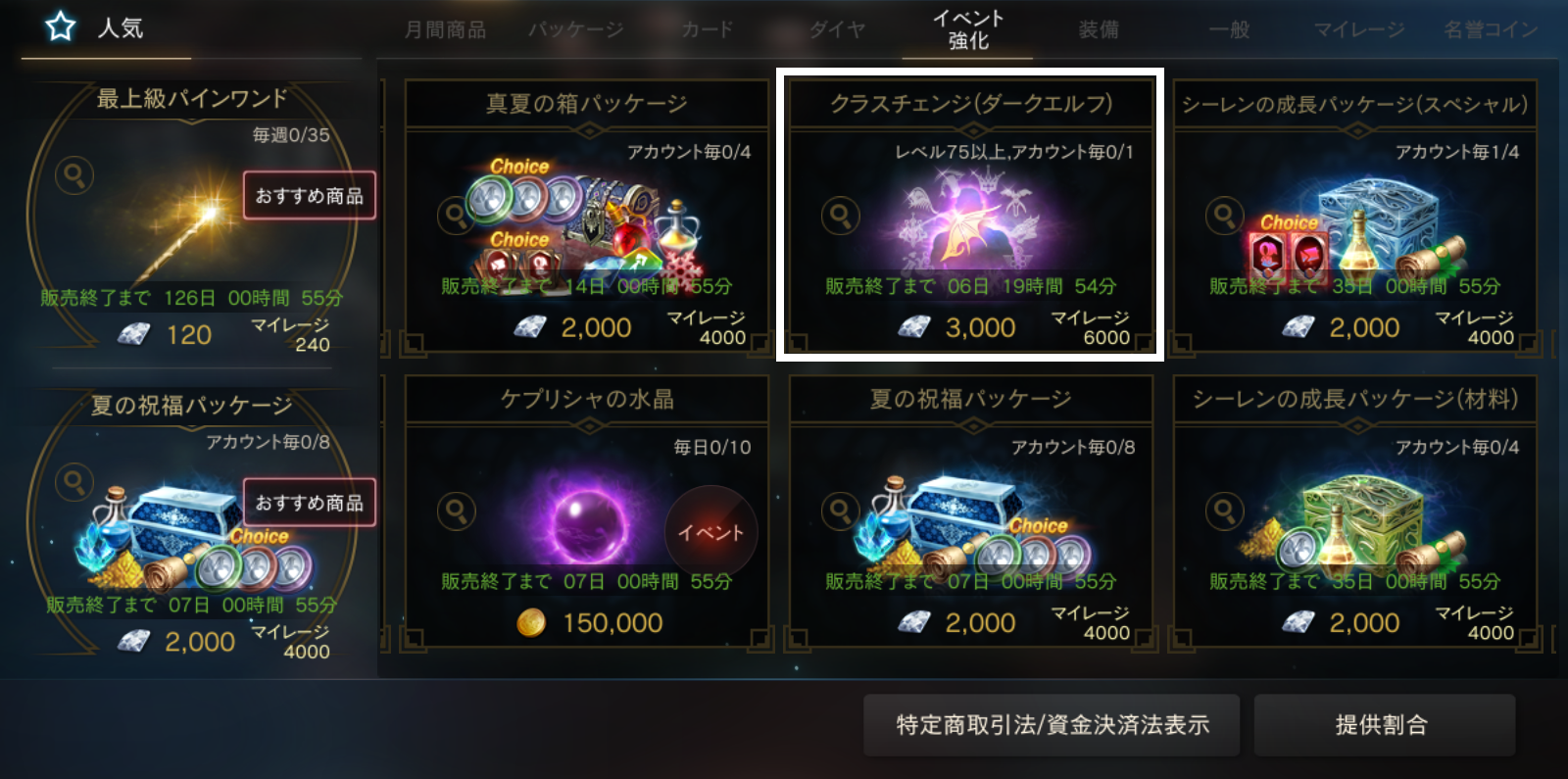The width and height of the screenshot is (1568, 779).
Task: Click the おすすめ商品 badge on パインワンド
Action: tap(310, 196)
